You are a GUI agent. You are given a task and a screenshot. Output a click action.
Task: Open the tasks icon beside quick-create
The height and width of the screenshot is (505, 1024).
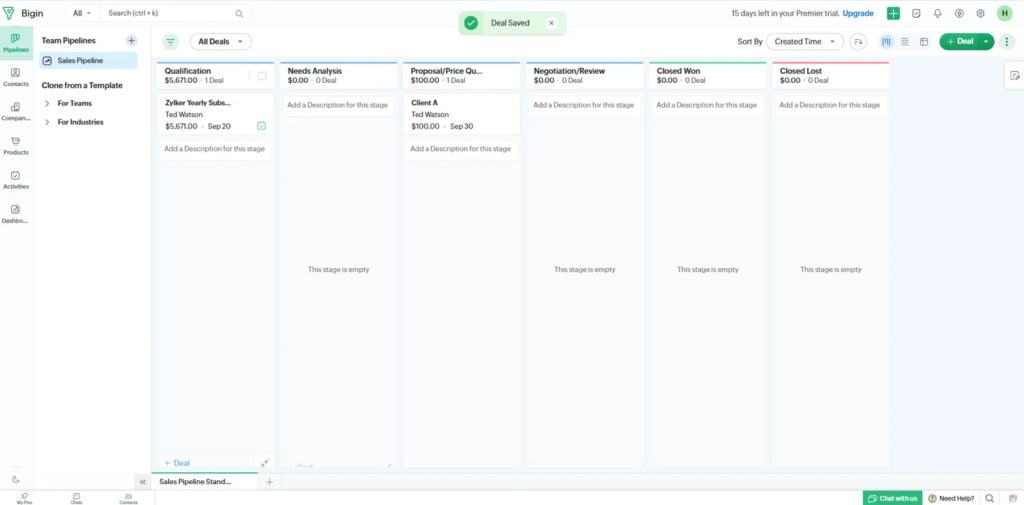pyautogui.click(x=916, y=13)
